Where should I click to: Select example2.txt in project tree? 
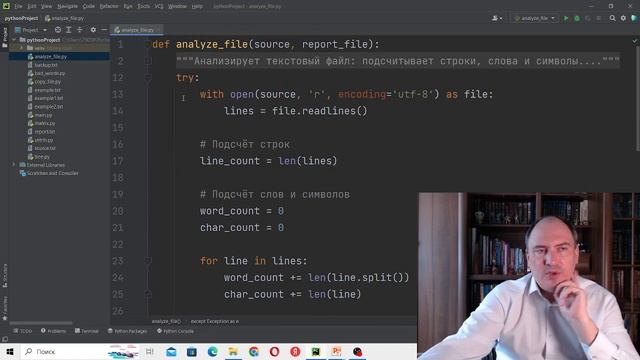click(49, 107)
